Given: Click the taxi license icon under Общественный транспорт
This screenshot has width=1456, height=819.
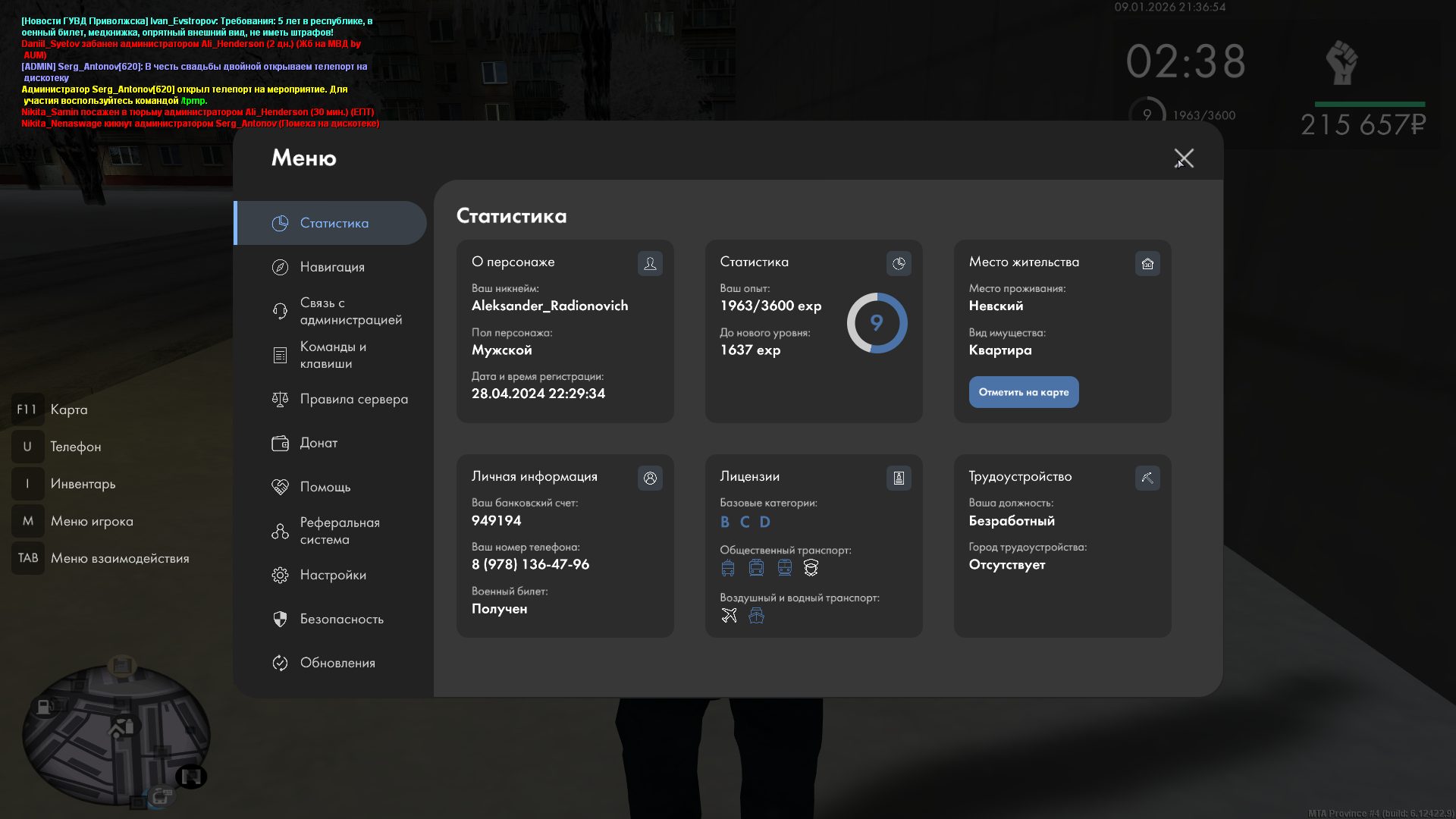Looking at the screenshot, I should point(811,567).
